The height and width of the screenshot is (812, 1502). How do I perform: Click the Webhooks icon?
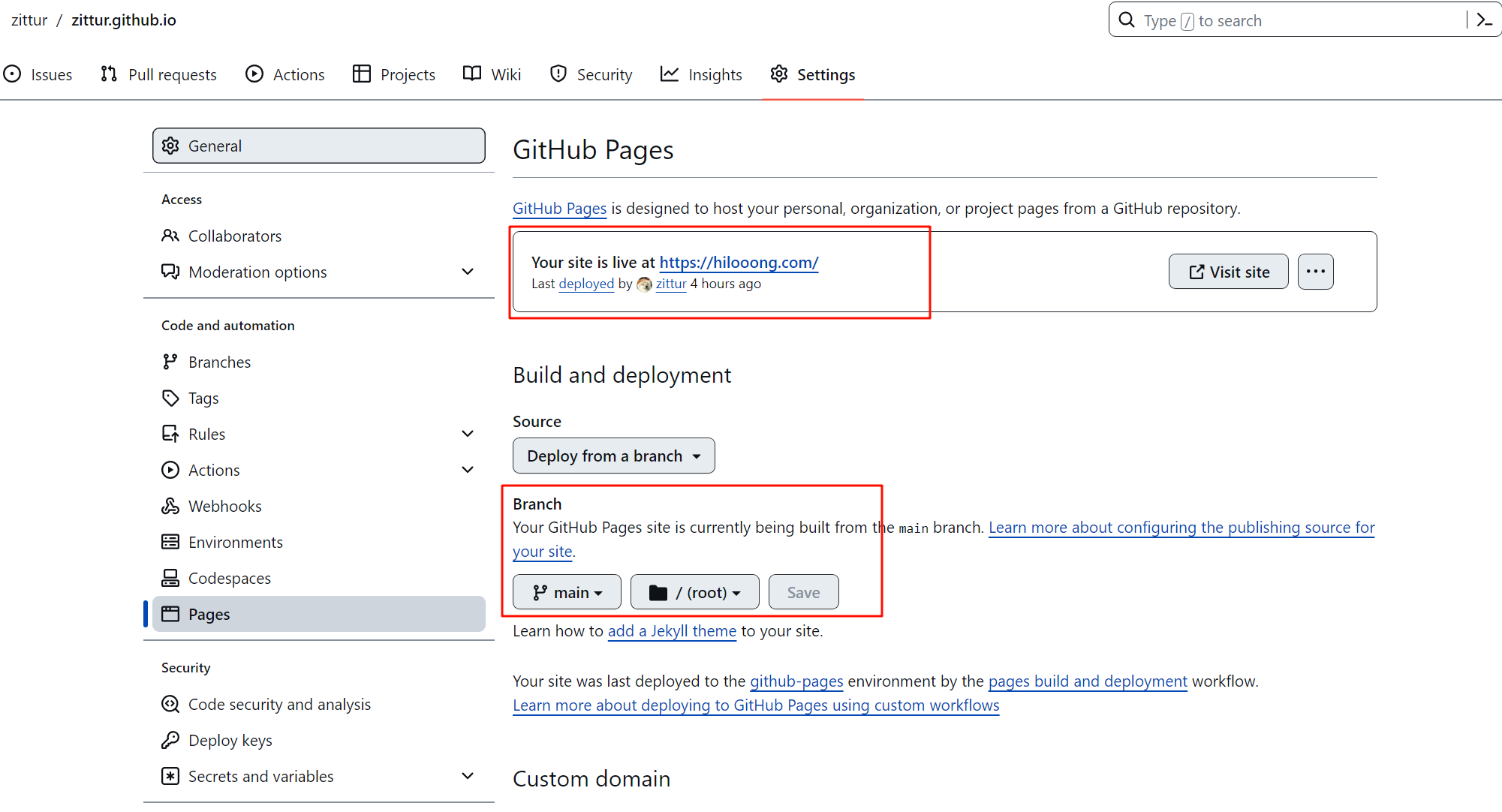point(170,506)
